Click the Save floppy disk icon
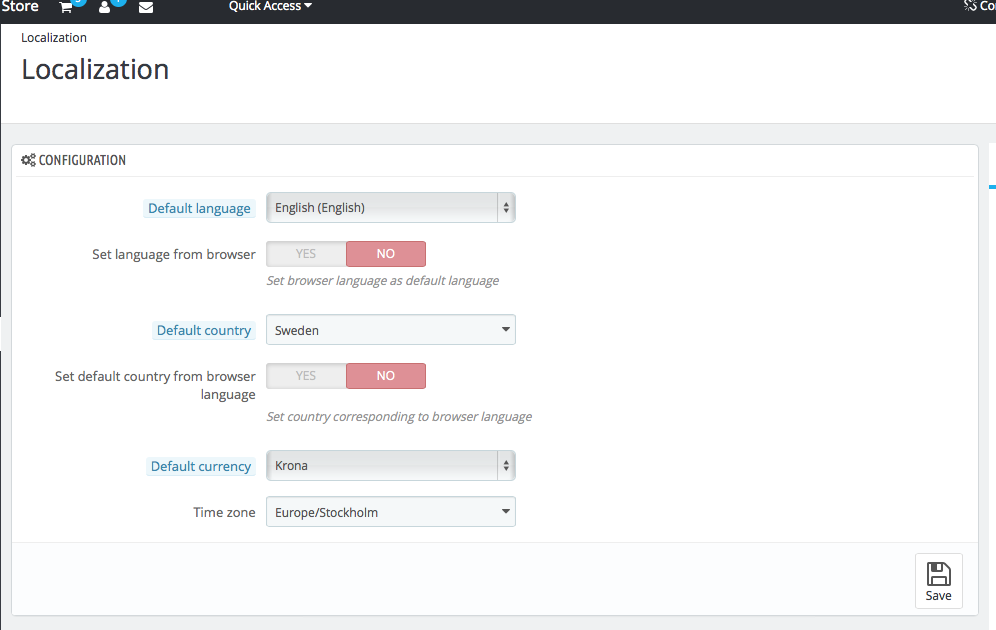This screenshot has width=996, height=630. coord(938,573)
